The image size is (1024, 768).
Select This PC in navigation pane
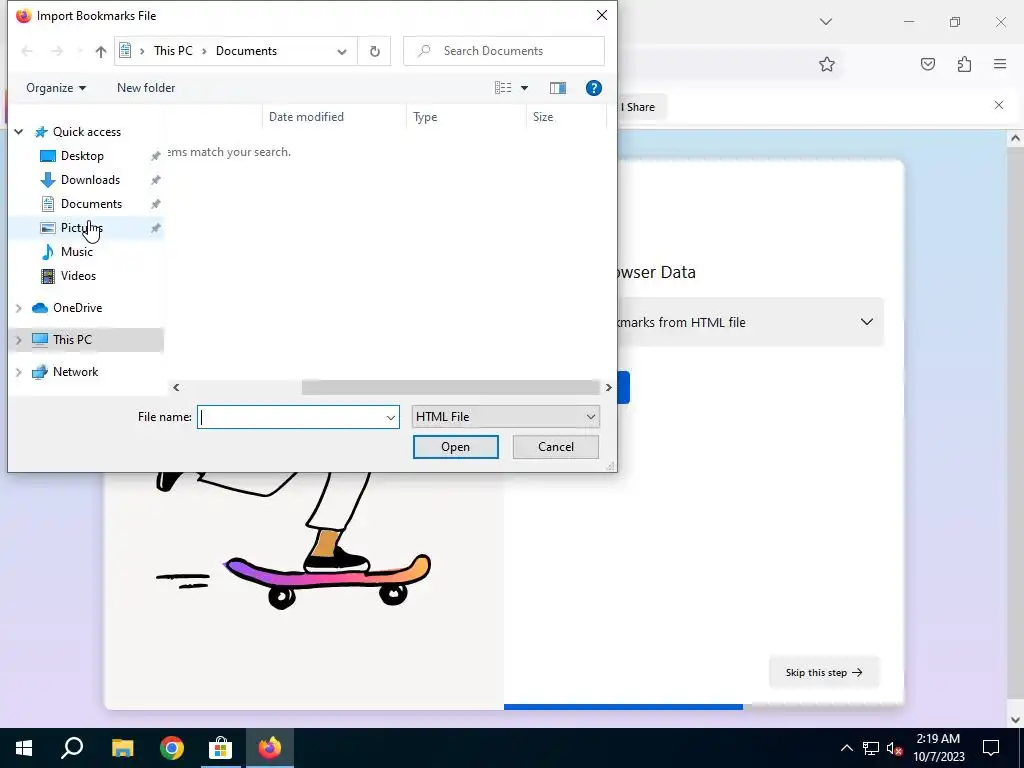(x=72, y=340)
